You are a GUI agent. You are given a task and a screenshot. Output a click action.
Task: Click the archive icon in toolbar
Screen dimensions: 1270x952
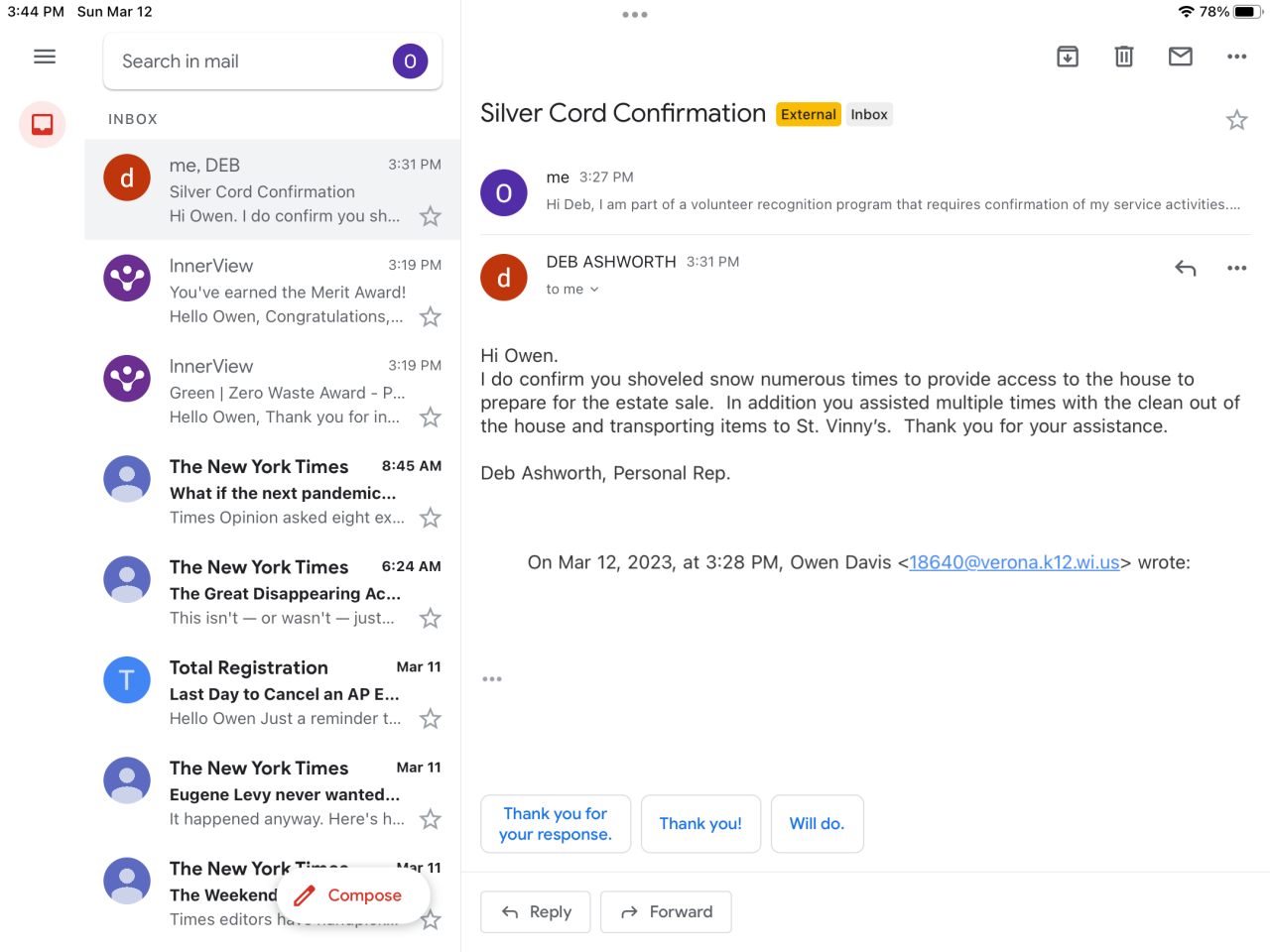click(x=1068, y=57)
